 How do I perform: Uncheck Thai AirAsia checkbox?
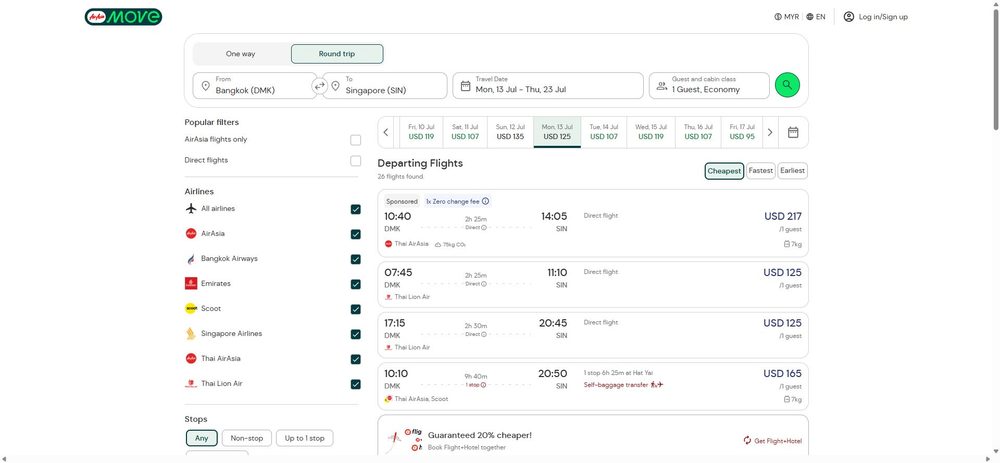click(x=355, y=359)
